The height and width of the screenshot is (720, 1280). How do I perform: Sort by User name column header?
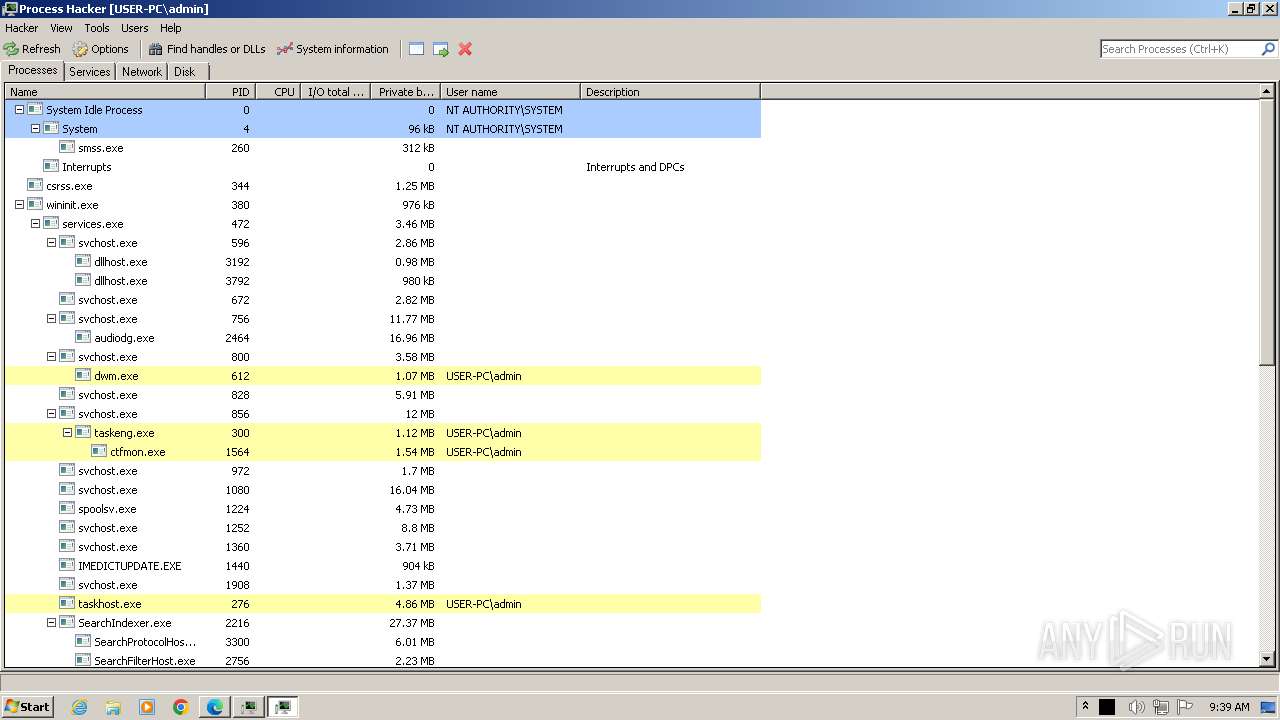click(510, 92)
